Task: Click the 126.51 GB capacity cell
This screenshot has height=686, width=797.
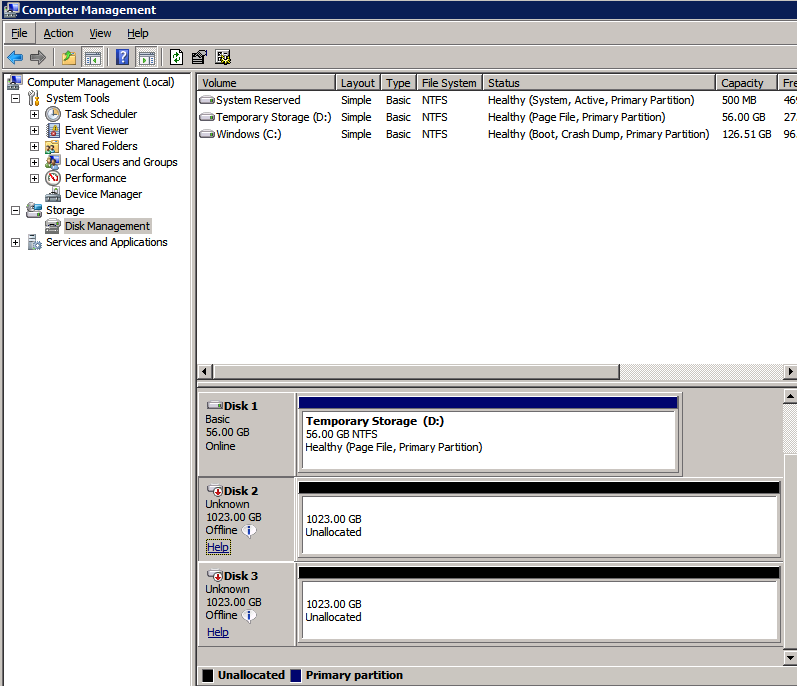Action: click(x=747, y=134)
